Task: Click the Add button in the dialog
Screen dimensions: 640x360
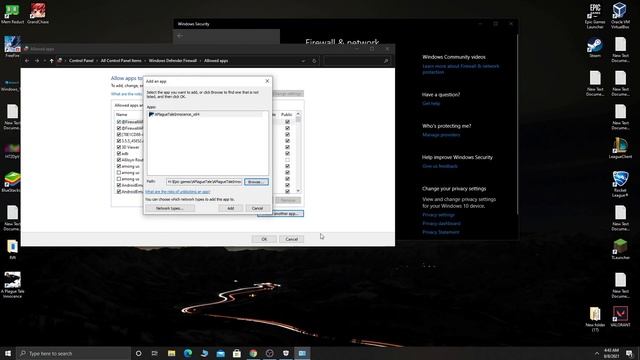Action: click(x=231, y=208)
